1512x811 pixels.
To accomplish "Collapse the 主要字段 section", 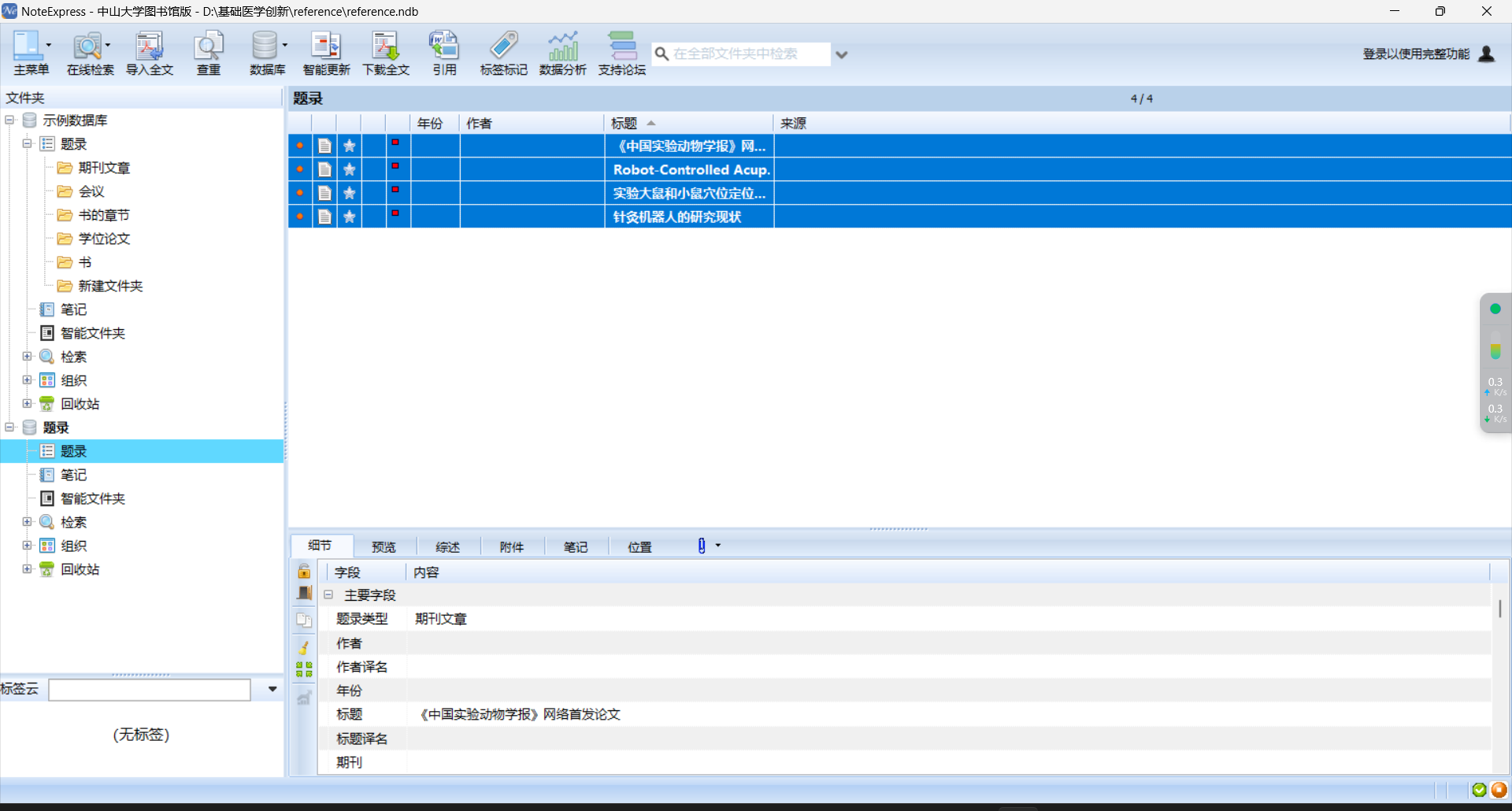I will (328, 594).
